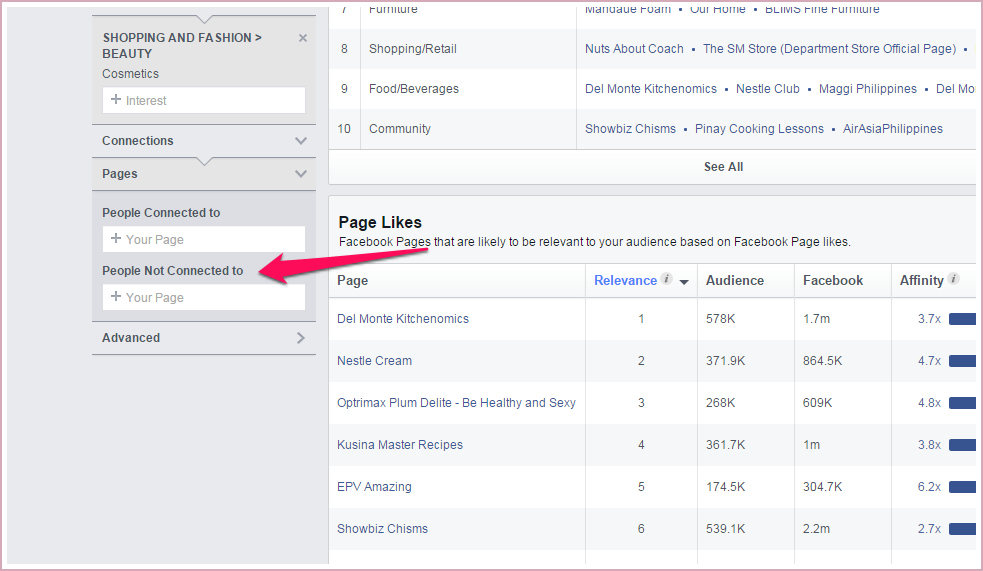Open the Nuts About Coach link

pyautogui.click(x=634, y=49)
